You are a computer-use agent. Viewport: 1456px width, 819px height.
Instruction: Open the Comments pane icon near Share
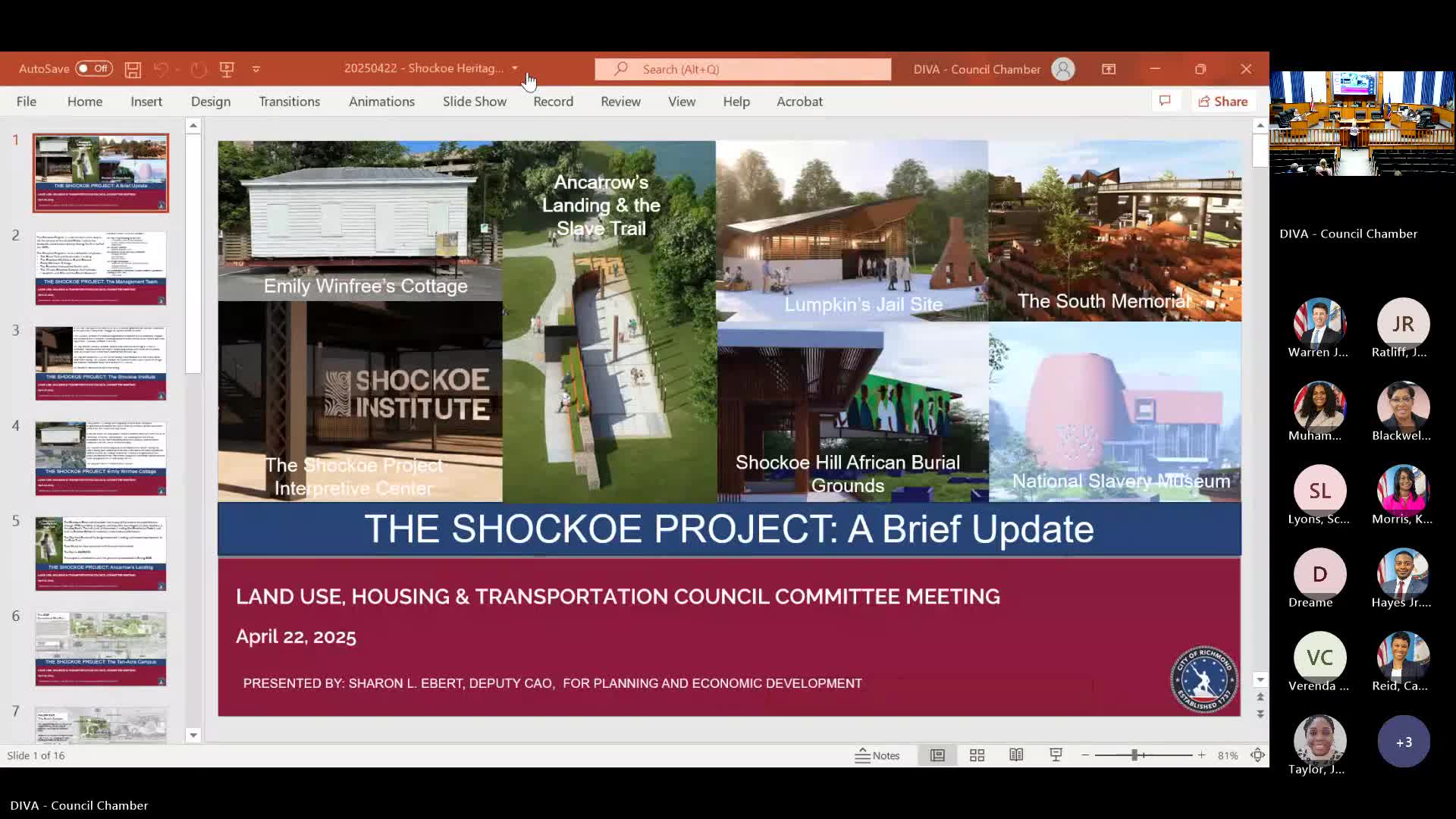pos(1166,101)
